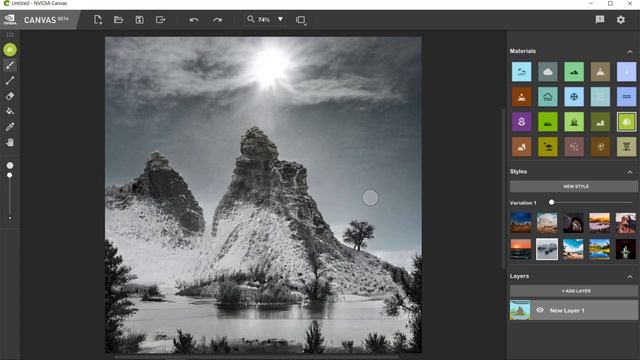Select the New Layer 1 thumbnail

pos(520,310)
